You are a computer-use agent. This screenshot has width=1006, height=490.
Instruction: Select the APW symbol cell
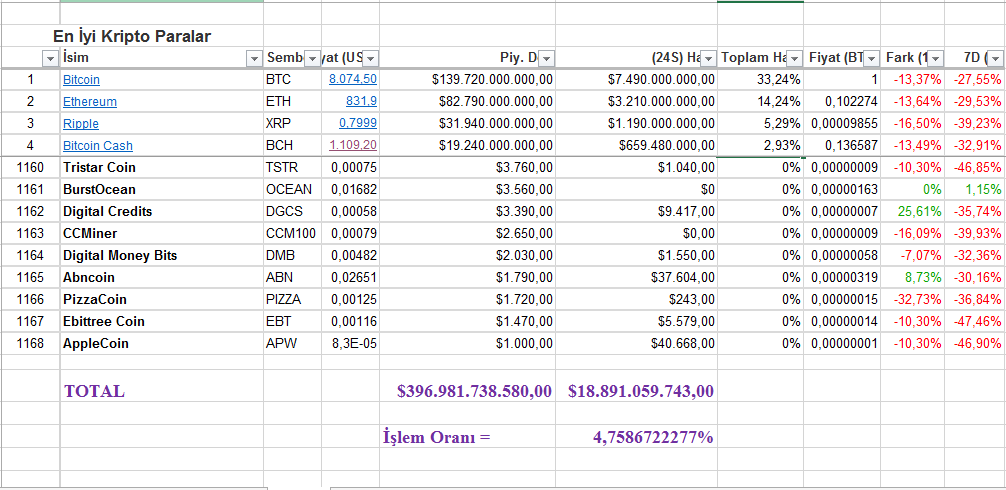(293, 343)
